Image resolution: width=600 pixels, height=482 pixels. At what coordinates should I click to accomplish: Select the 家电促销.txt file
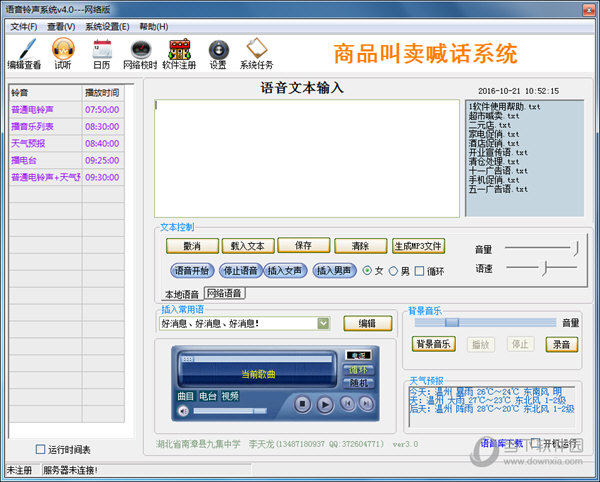coord(494,134)
